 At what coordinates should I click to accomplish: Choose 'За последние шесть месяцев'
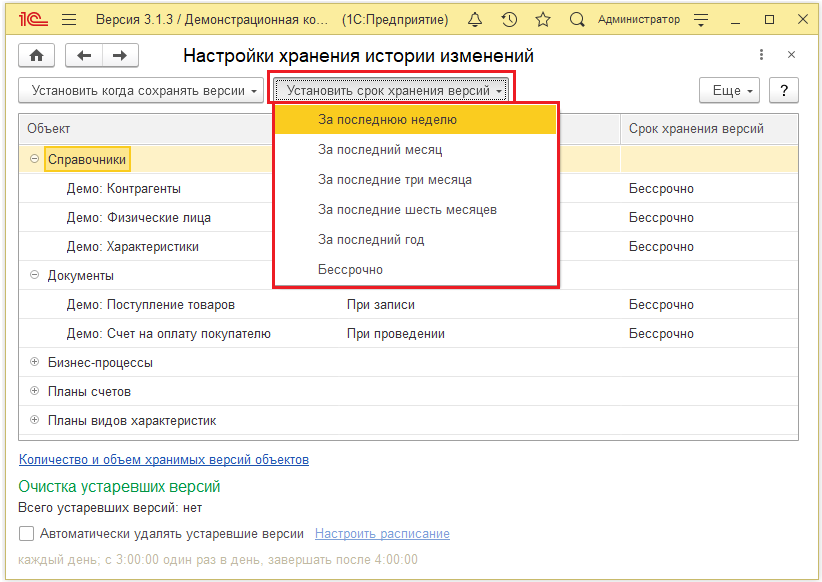pyautogui.click(x=415, y=209)
